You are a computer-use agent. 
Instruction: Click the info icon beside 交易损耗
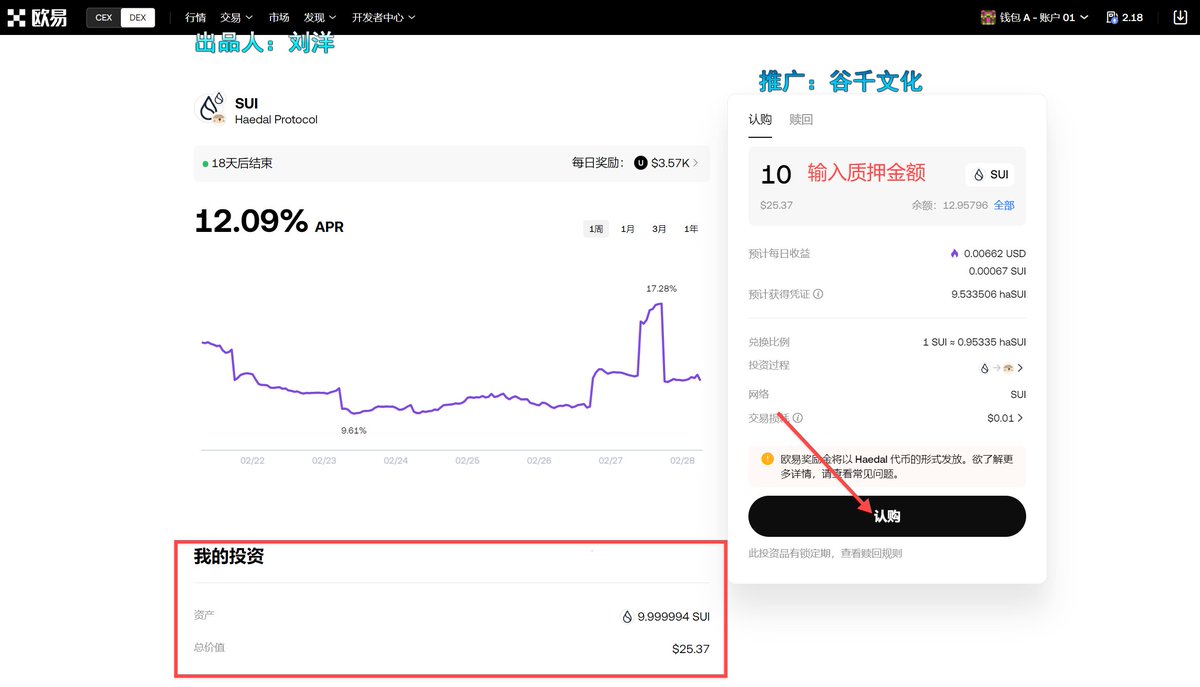[x=798, y=419]
